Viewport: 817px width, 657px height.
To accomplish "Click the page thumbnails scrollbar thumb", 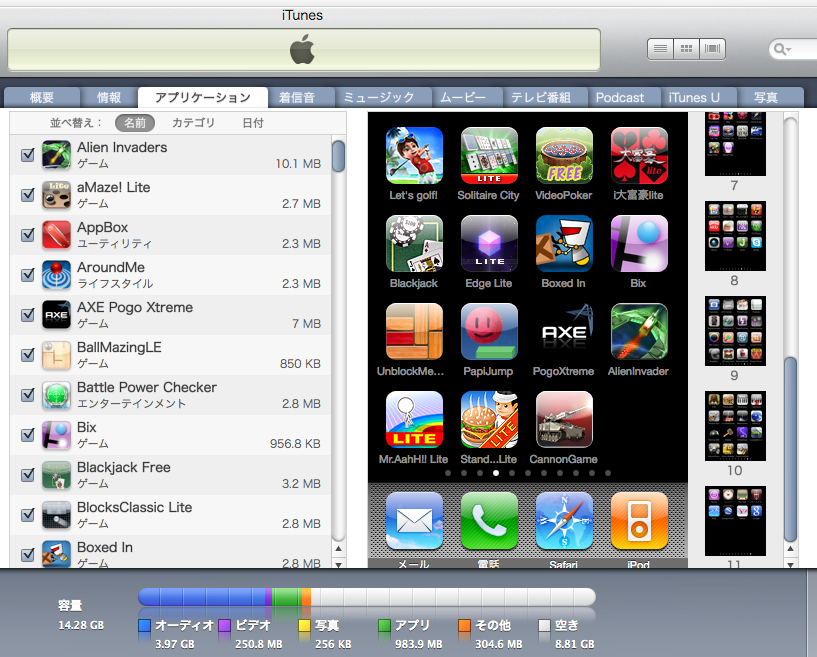I will [x=790, y=450].
